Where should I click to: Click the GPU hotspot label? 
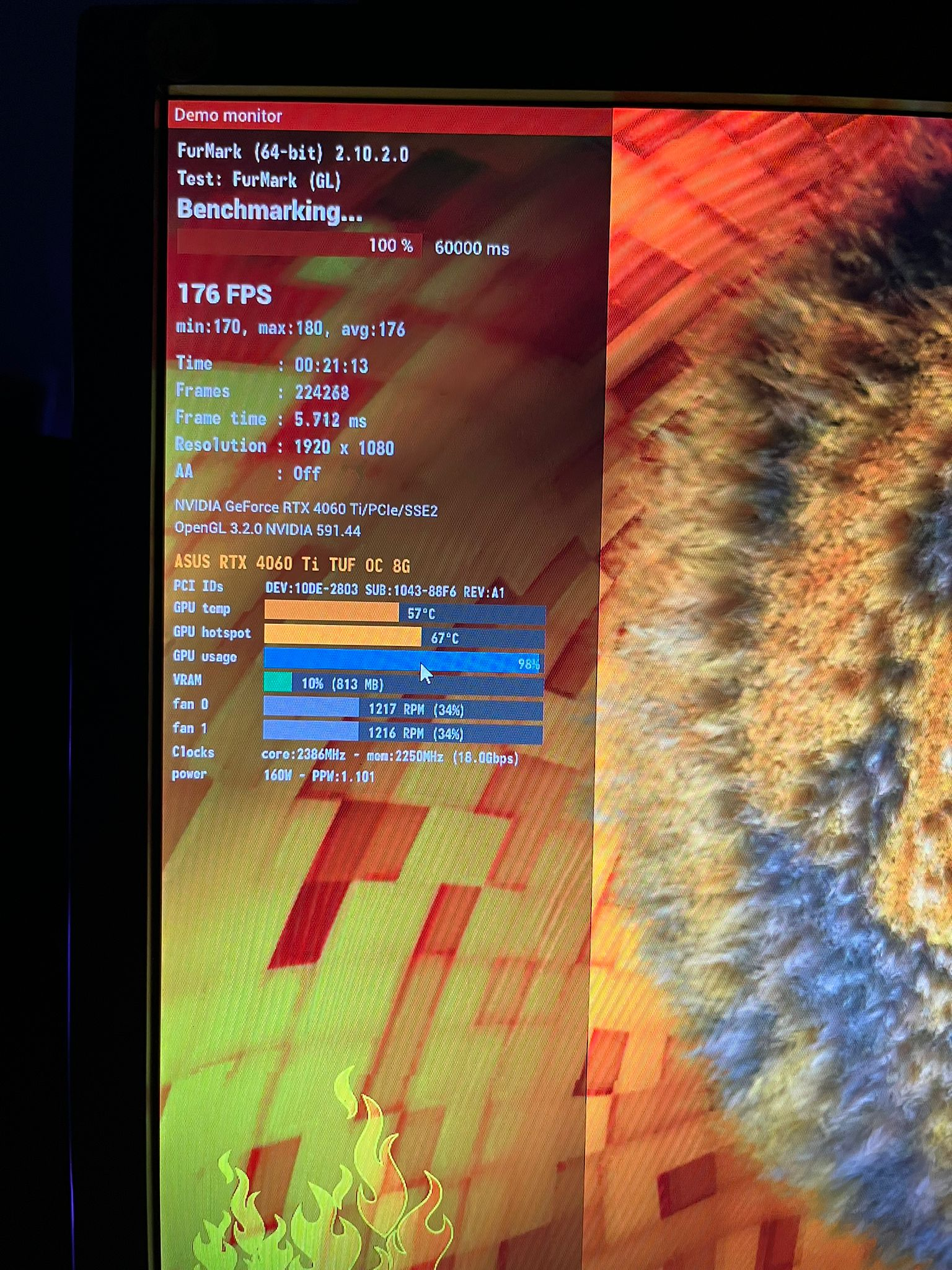pyautogui.click(x=212, y=633)
